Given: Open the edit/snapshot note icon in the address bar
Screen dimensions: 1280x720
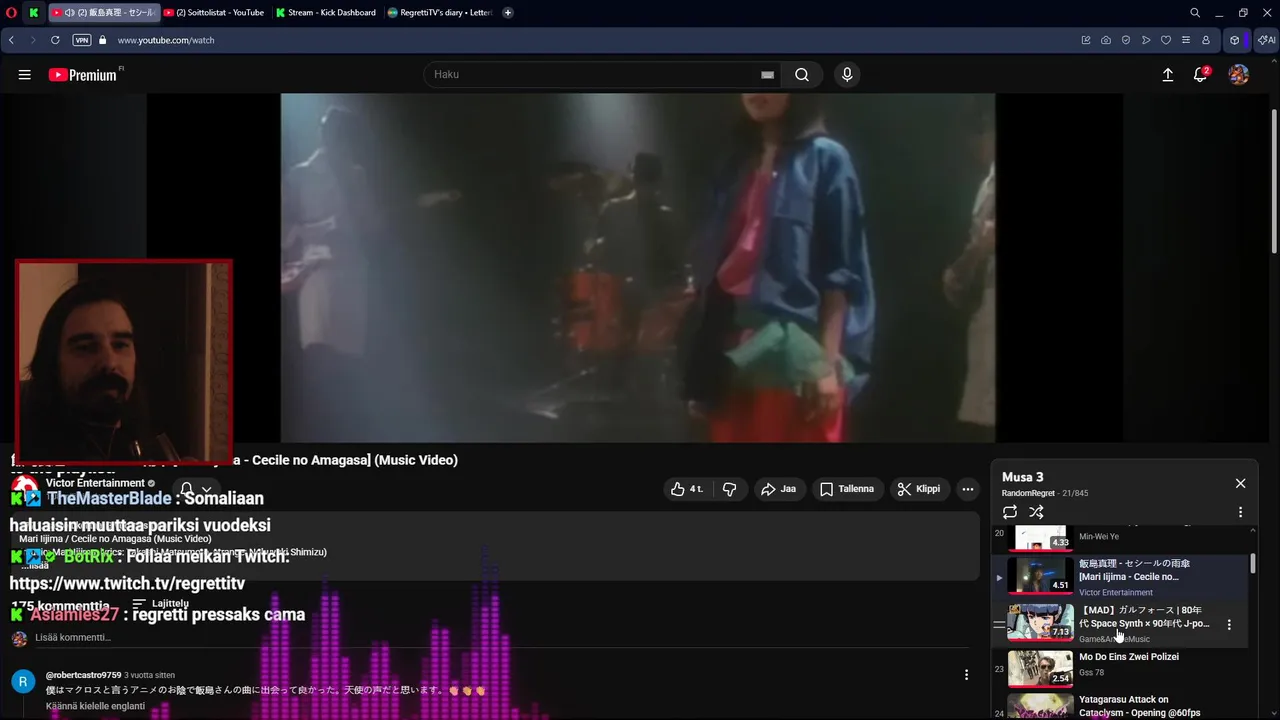Looking at the screenshot, I should (1086, 40).
